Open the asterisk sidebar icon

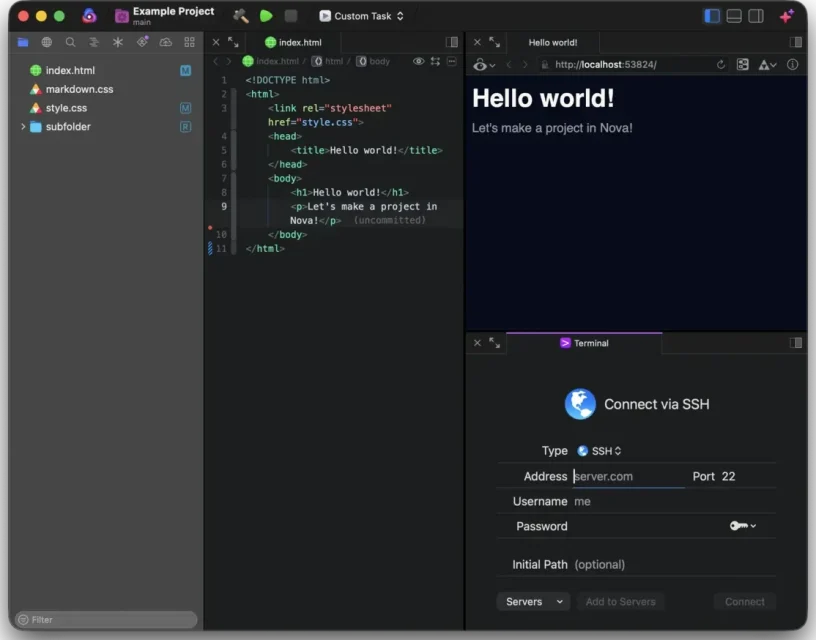(118, 42)
